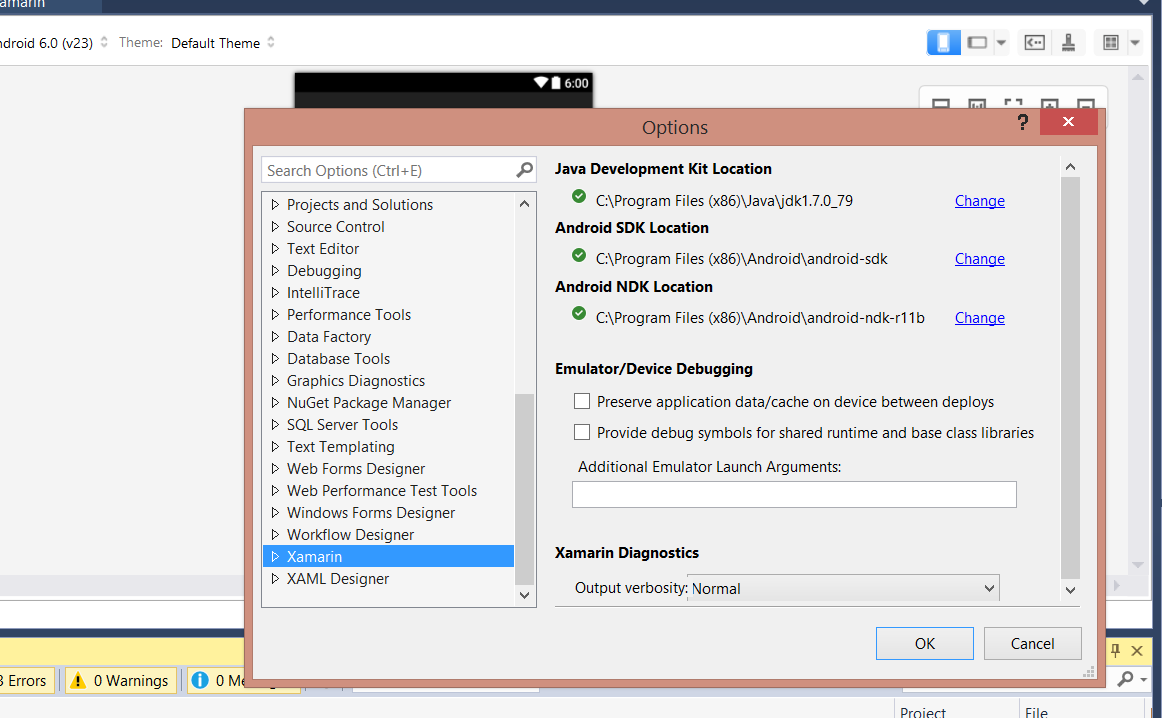Click the settings pane scrollbar thumb
The image size is (1162, 718).
pyautogui.click(x=1070, y=378)
